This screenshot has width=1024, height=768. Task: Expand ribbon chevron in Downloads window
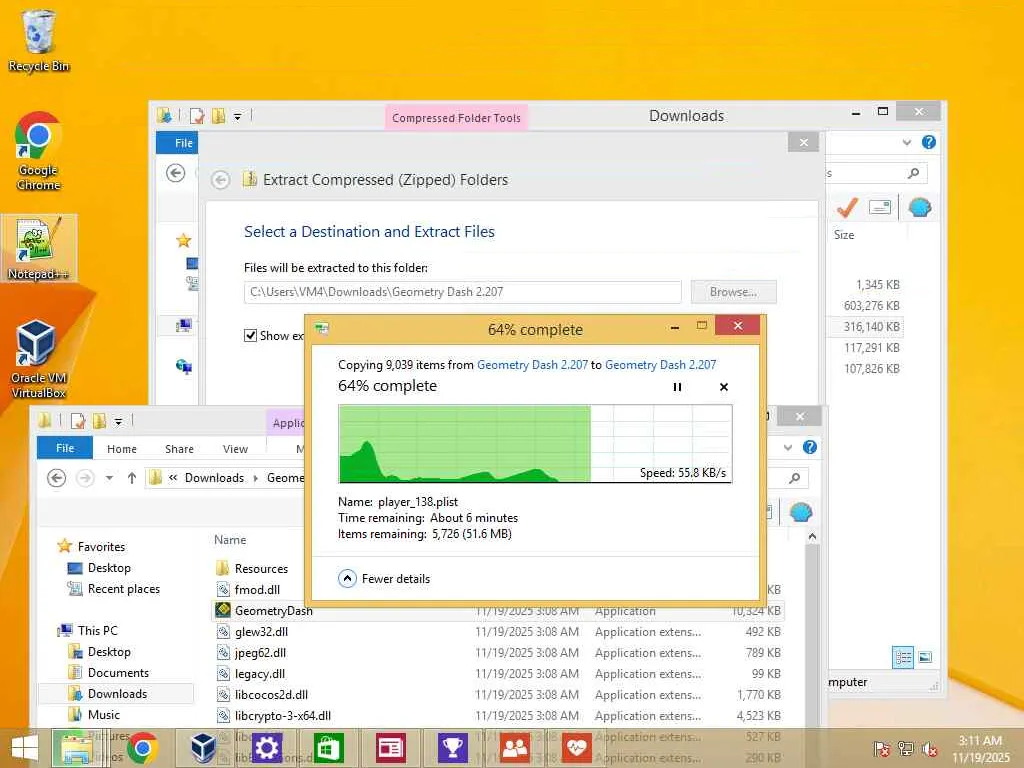[x=906, y=142]
